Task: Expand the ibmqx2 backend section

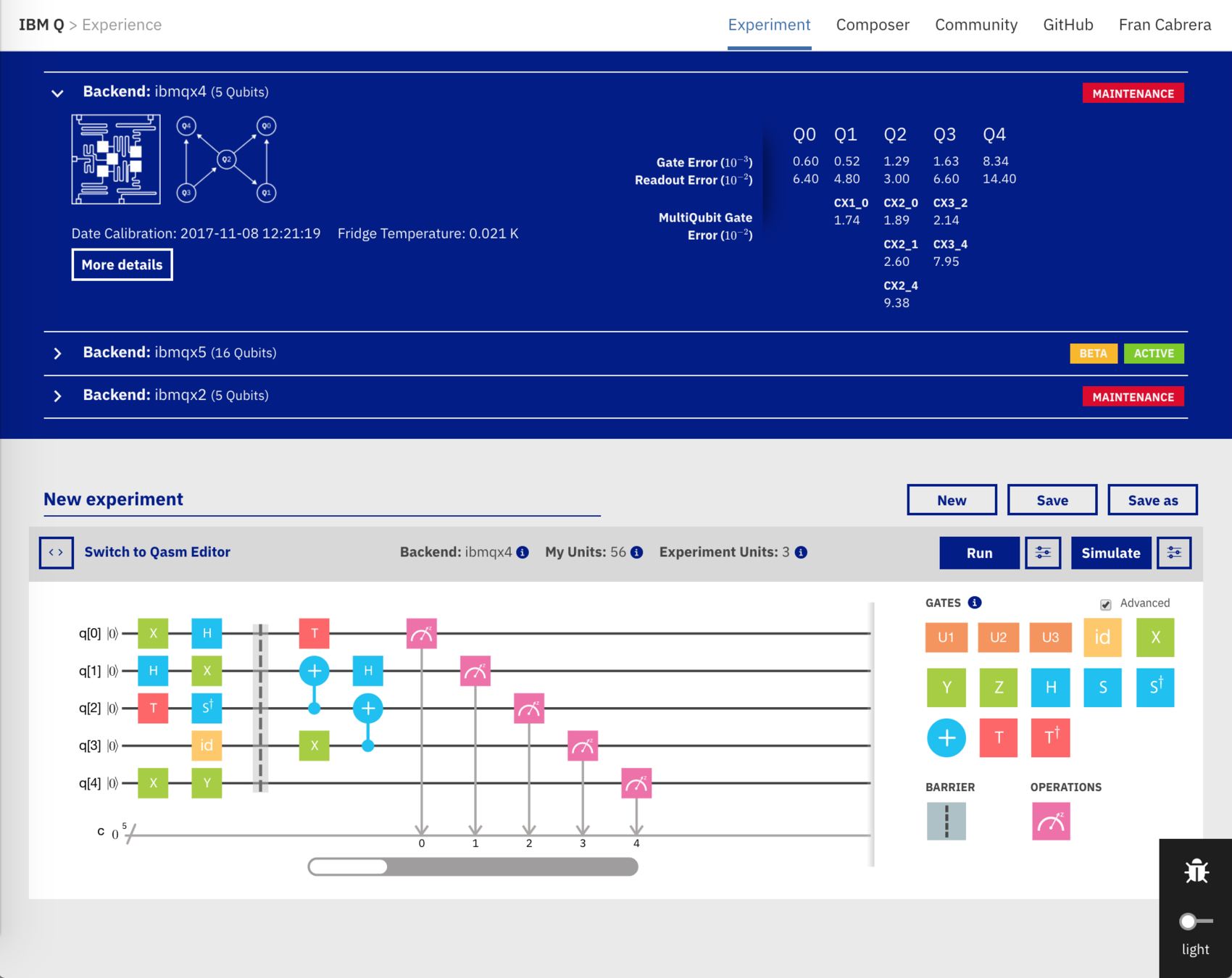Action: [x=57, y=396]
